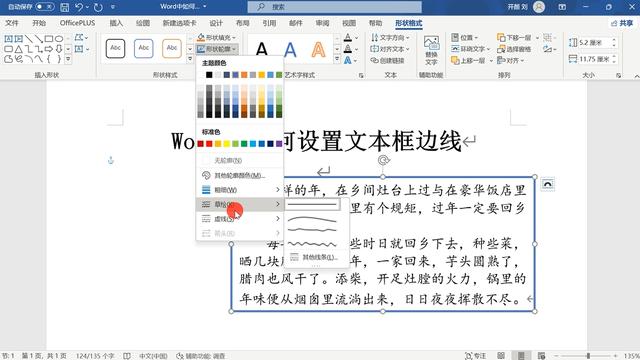Click the 形状轮廓 shape outline button
This screenshot has height=360, width=640.
(x=216, y=49)
